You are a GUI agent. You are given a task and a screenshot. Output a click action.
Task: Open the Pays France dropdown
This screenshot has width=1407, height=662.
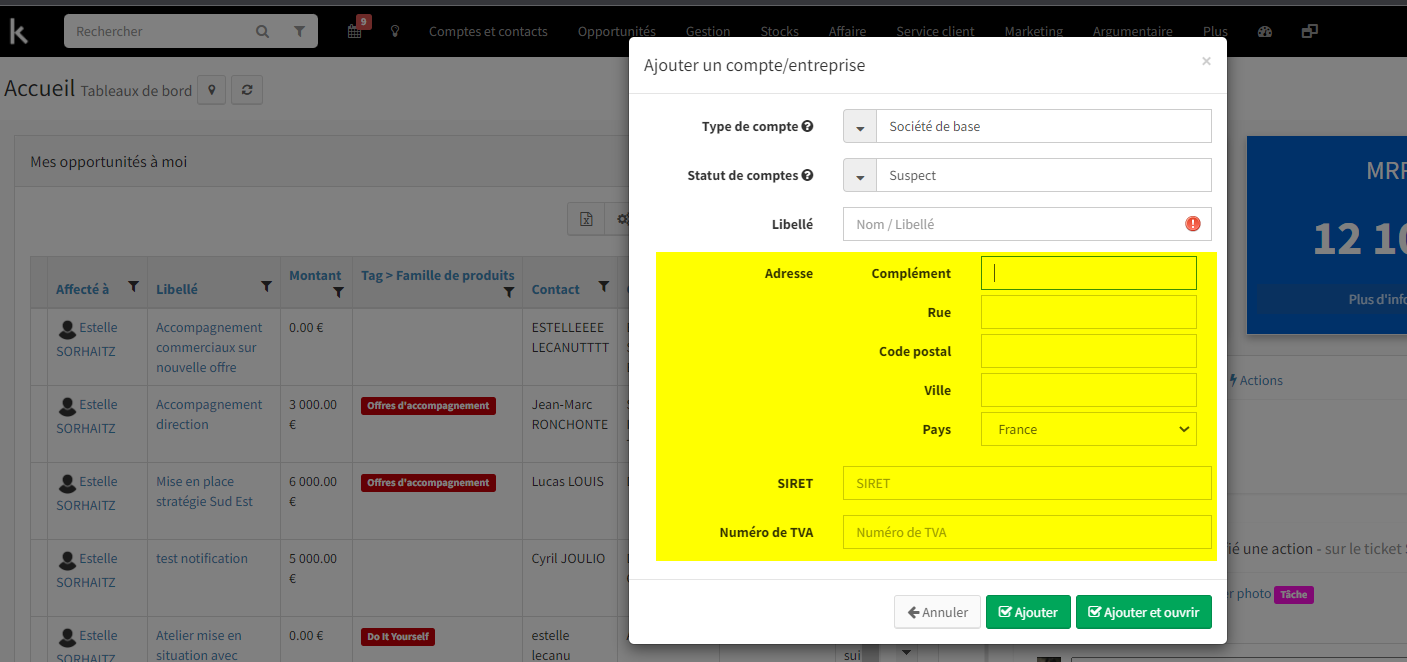[1089, 429]
